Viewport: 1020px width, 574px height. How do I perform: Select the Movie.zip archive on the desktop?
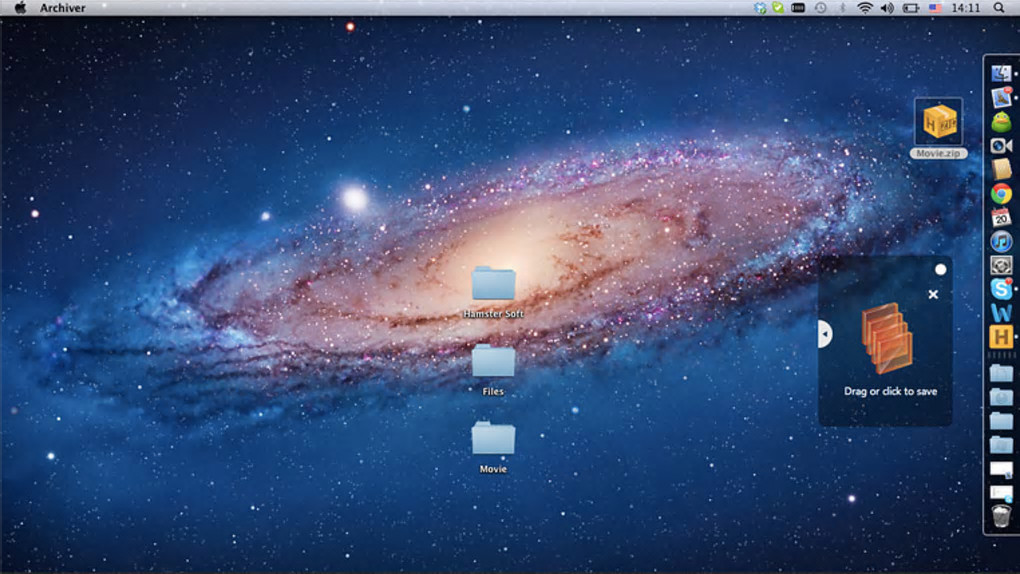coord(938,128)
